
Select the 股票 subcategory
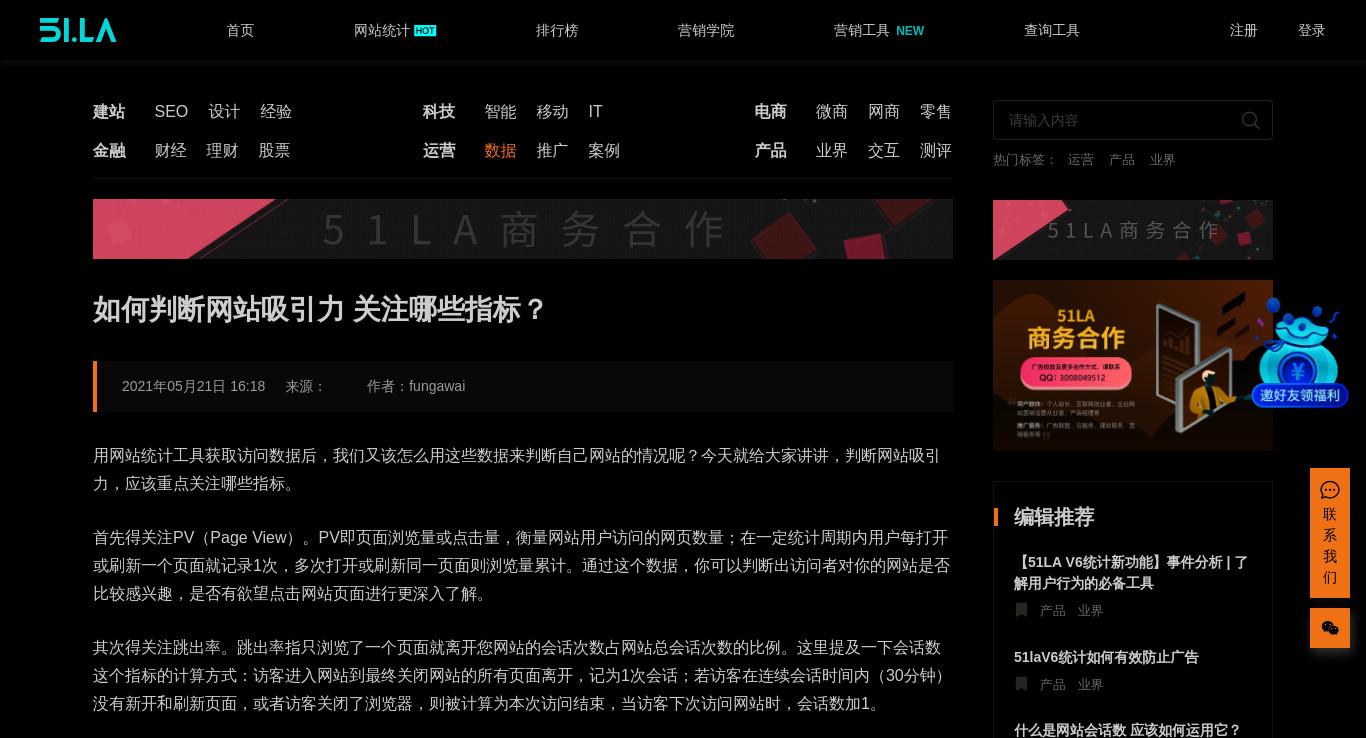[274, 151]
